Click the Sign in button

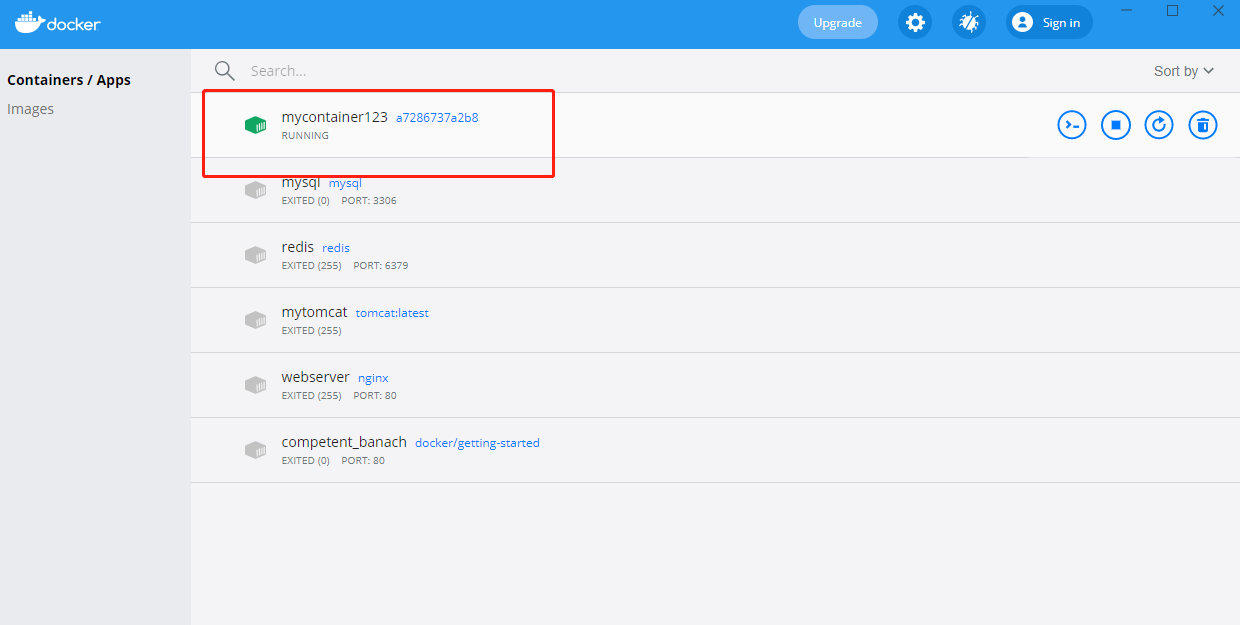[x=1049, y=22]
